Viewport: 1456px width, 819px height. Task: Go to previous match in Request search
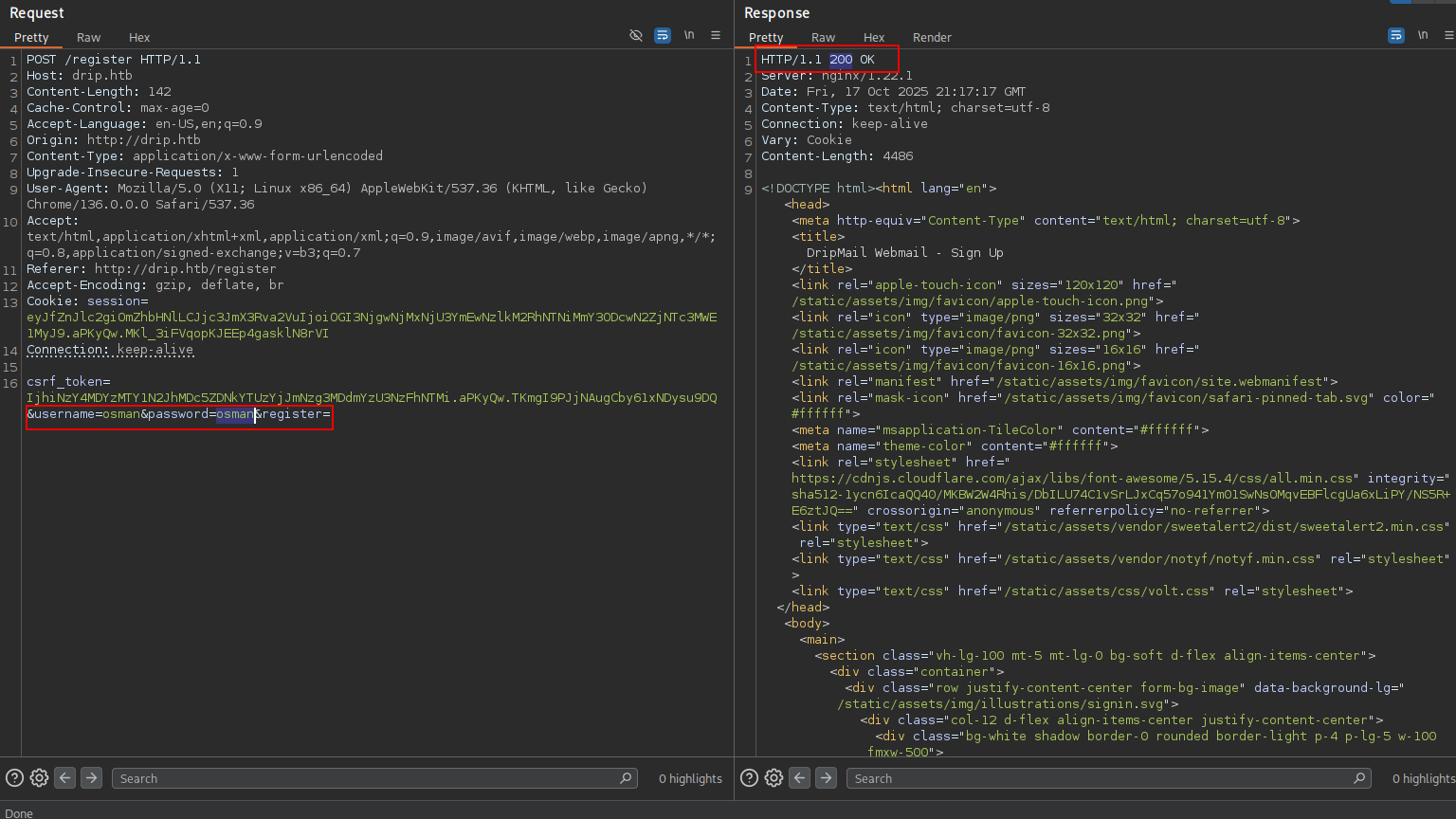point(64,777)
